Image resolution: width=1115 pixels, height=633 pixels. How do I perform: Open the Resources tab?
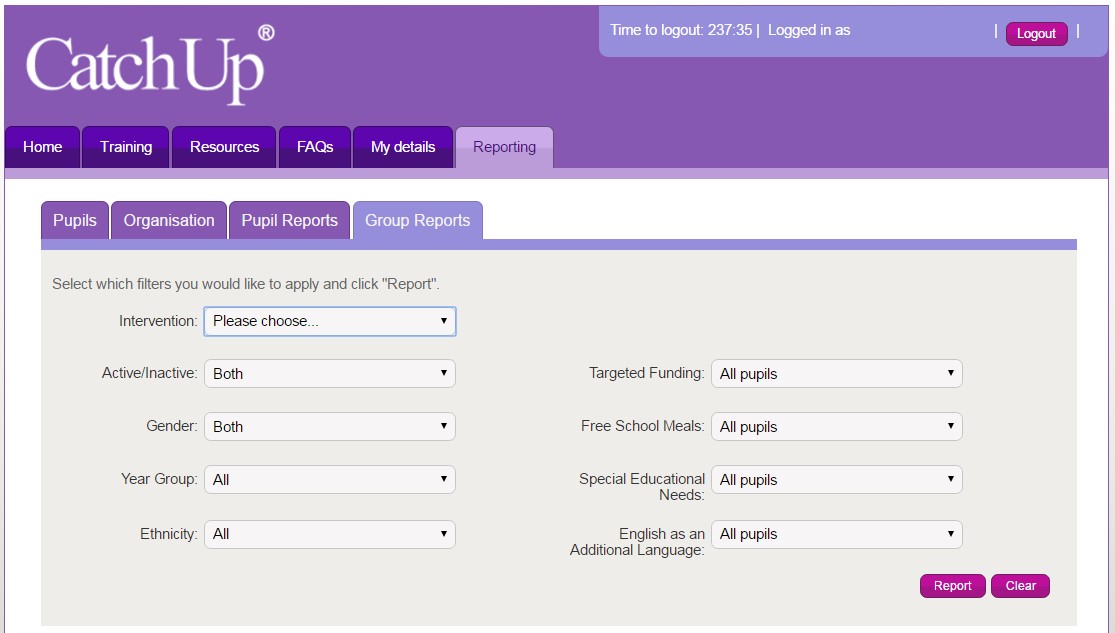point(224,147)
